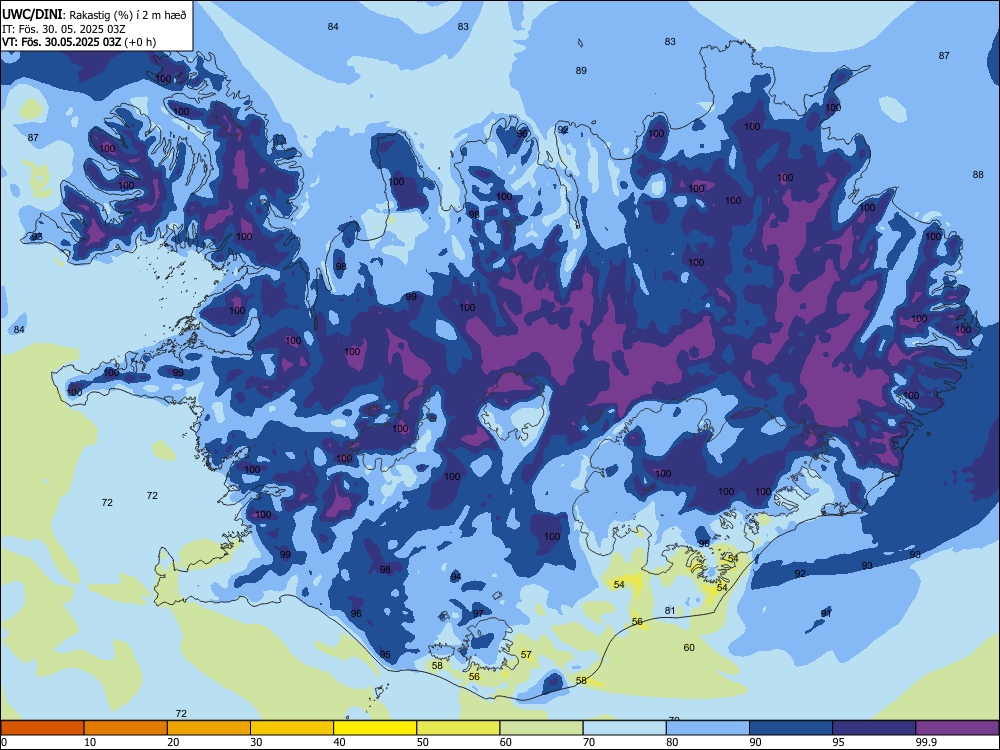The image size is (1000, 750).
Task: Click the "IT: Fös. 30. 05. 2025 03Z" line
Action: [x=64, y=29]
